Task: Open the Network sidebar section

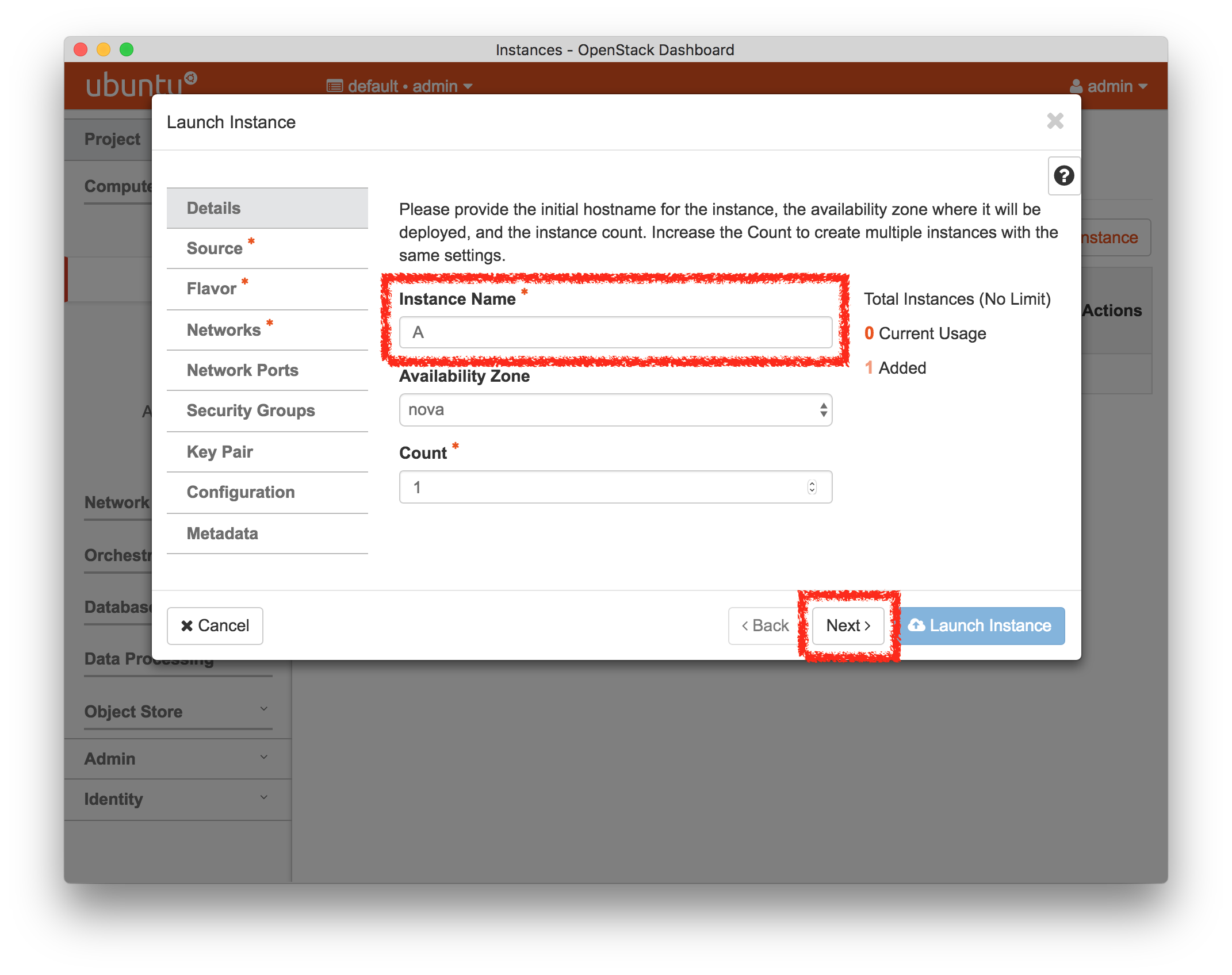Action: 117,502
